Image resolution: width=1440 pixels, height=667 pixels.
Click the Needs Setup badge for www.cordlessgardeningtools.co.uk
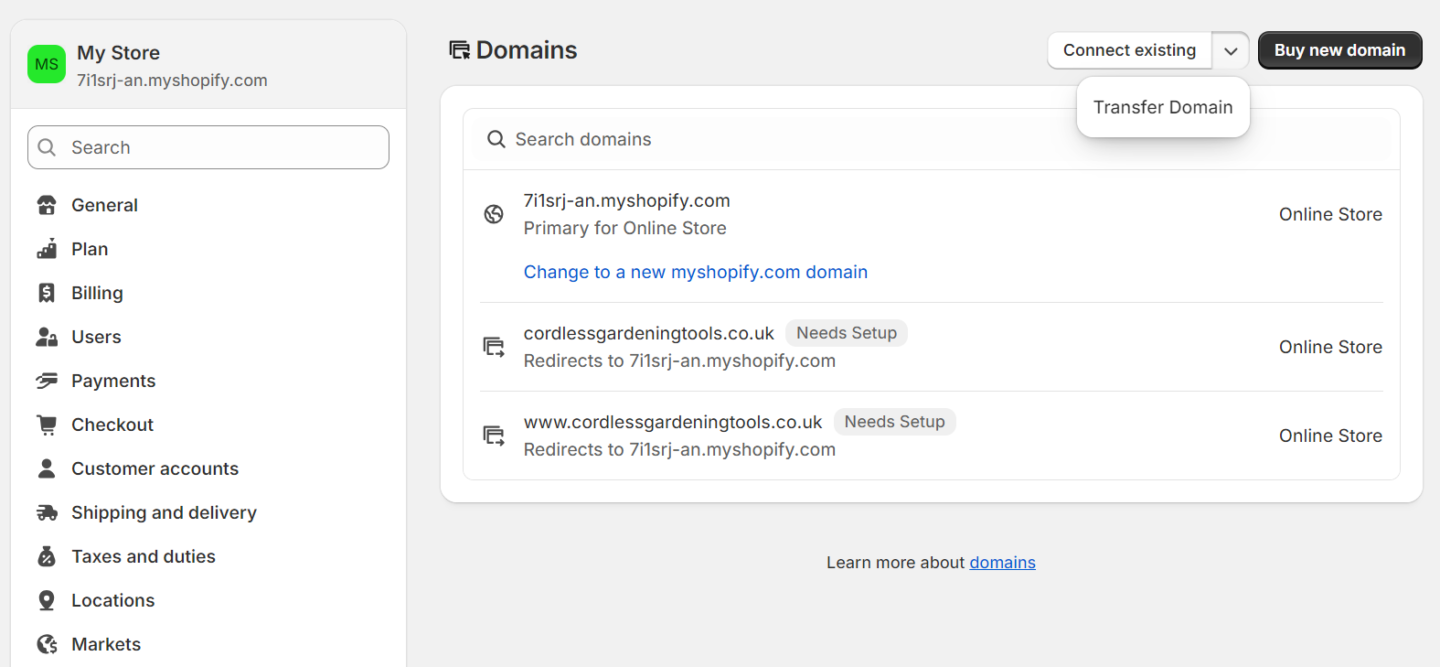[x=894, y=421]
